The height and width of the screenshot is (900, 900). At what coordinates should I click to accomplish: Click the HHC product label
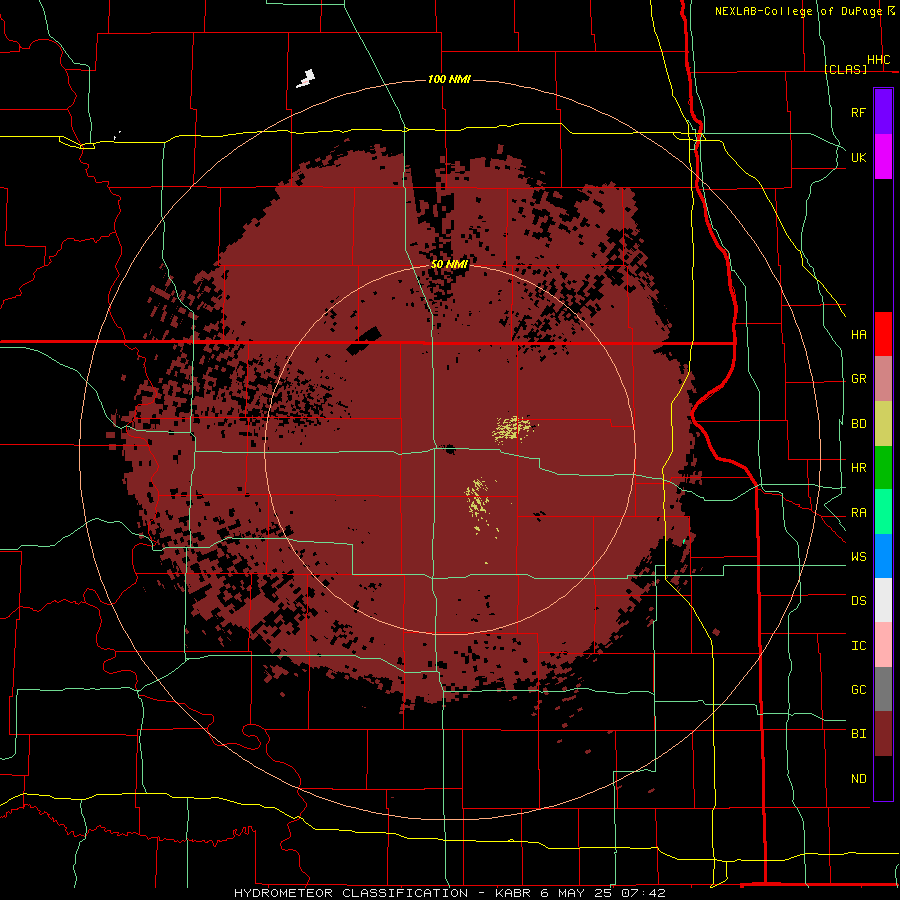pyautogui.click(x=878, y=60)
